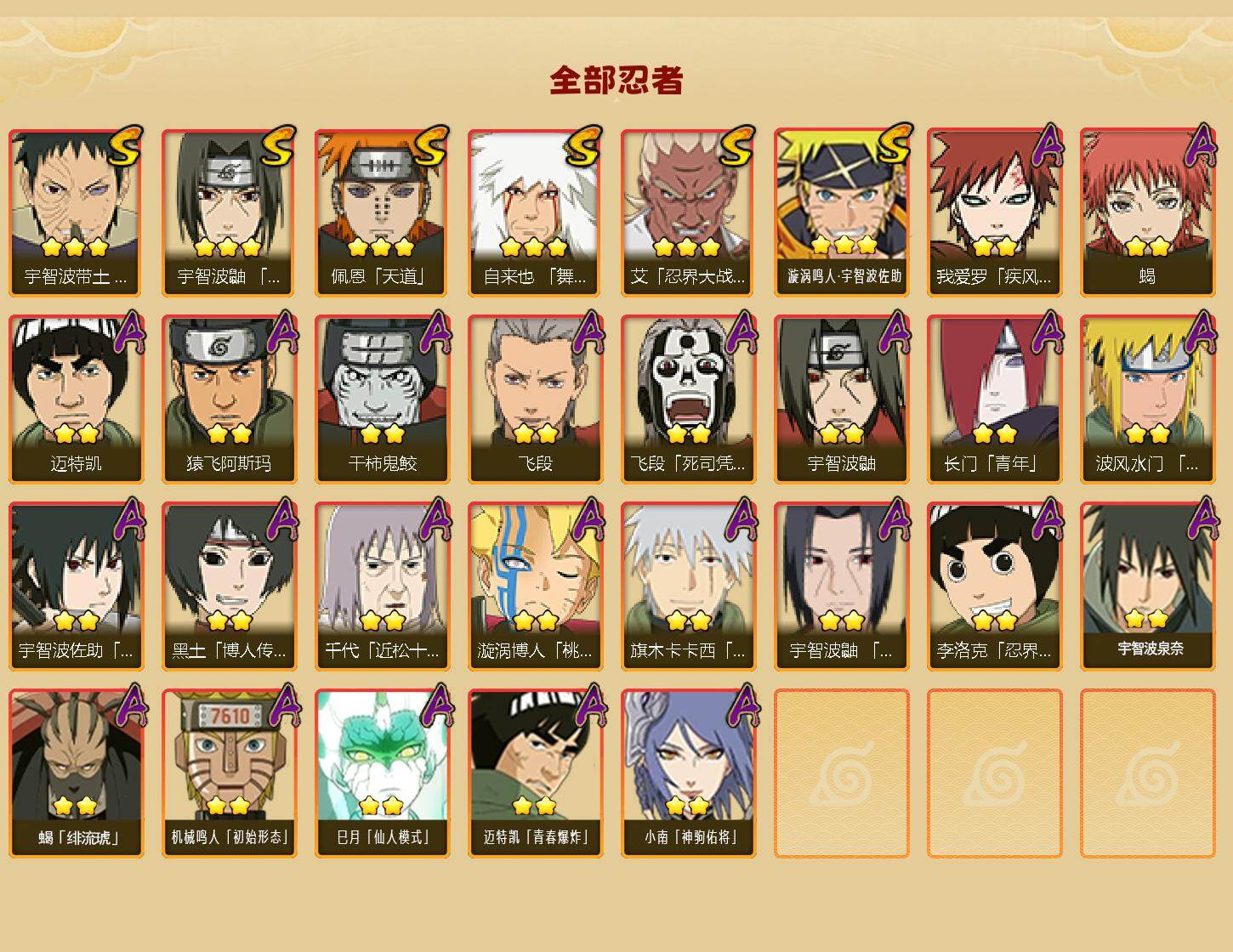Viewport: 1233px width, 952px height.
Task: Click the first empty ninja slot
Action: (x=841, y=773)
